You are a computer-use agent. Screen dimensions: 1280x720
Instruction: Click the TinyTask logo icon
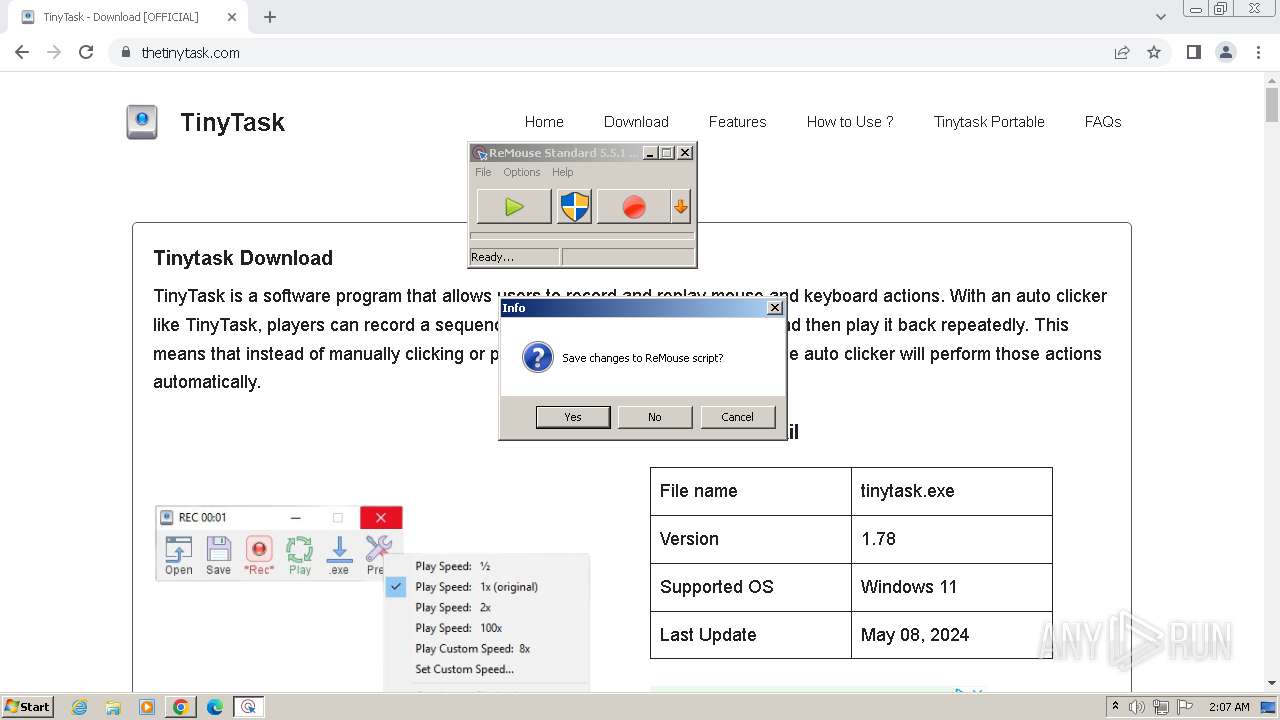pyautogui.click(x=142, y=122)
